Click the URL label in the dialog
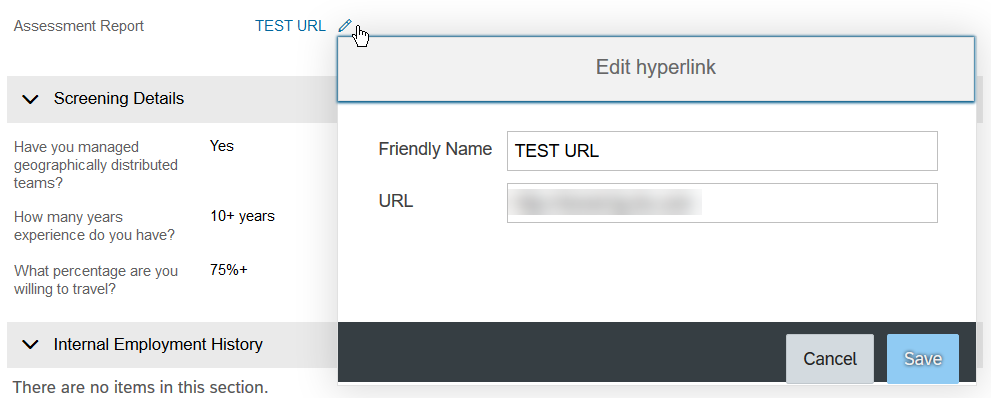 click(x=396, y=202)
